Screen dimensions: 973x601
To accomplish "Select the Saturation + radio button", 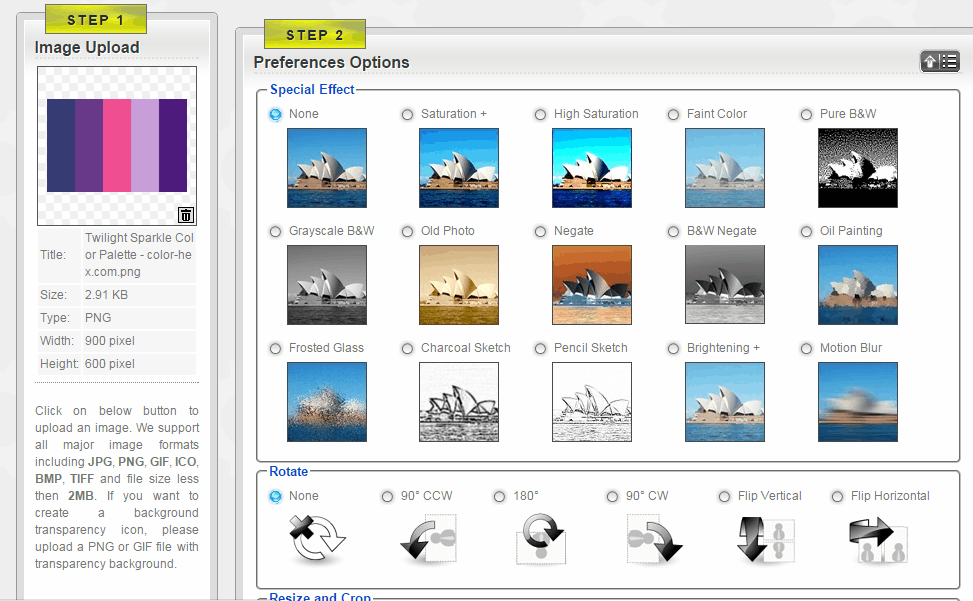I will pyautogui.click(x=407, y=115).
